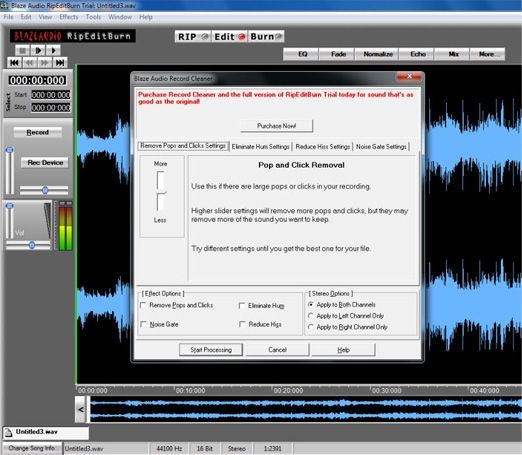Click the Stereo status entry
This screenshot has width=522, height=455.
237,449
